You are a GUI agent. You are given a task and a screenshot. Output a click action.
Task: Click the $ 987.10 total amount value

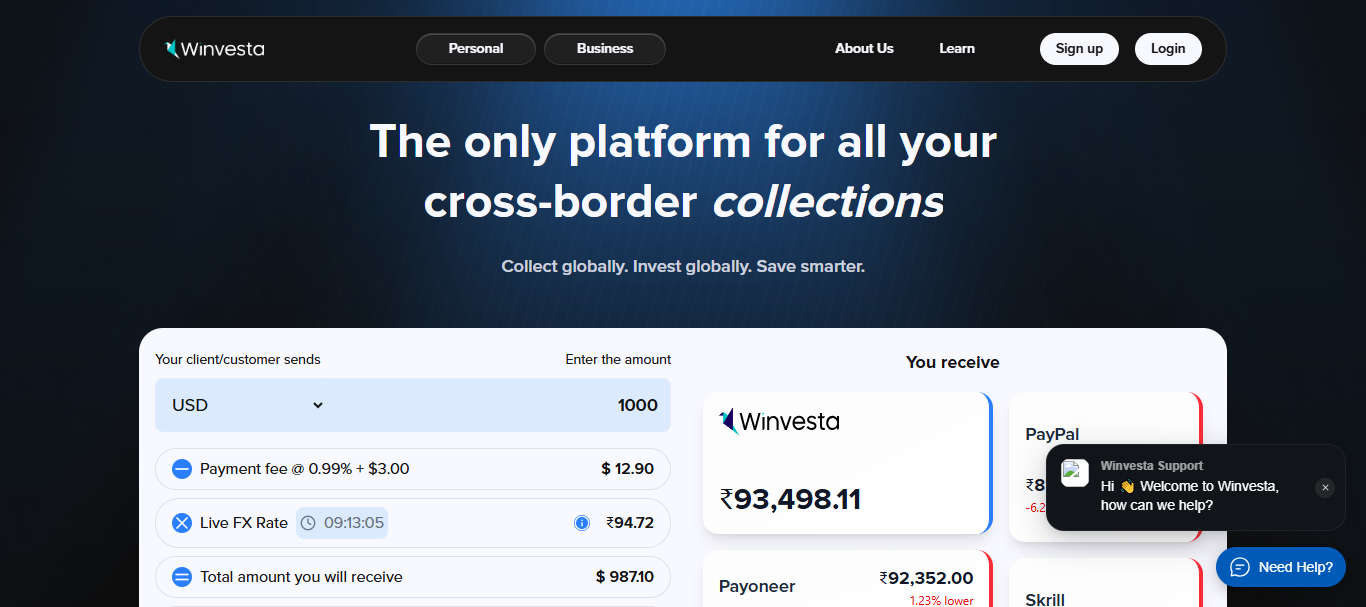pyautogui.click(x=625, y=577)
